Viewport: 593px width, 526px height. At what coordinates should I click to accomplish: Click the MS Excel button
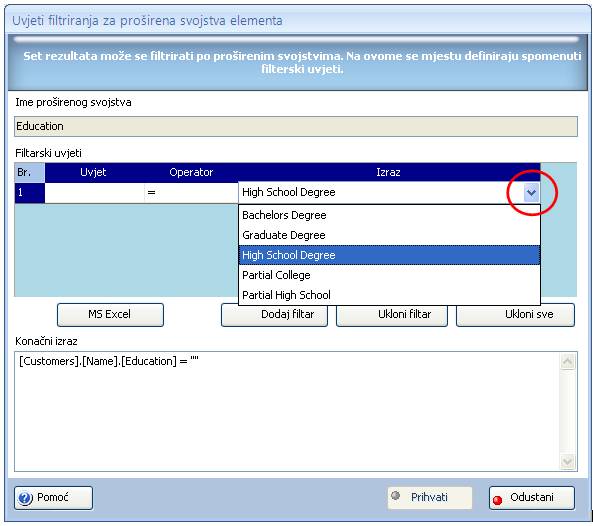110,315
